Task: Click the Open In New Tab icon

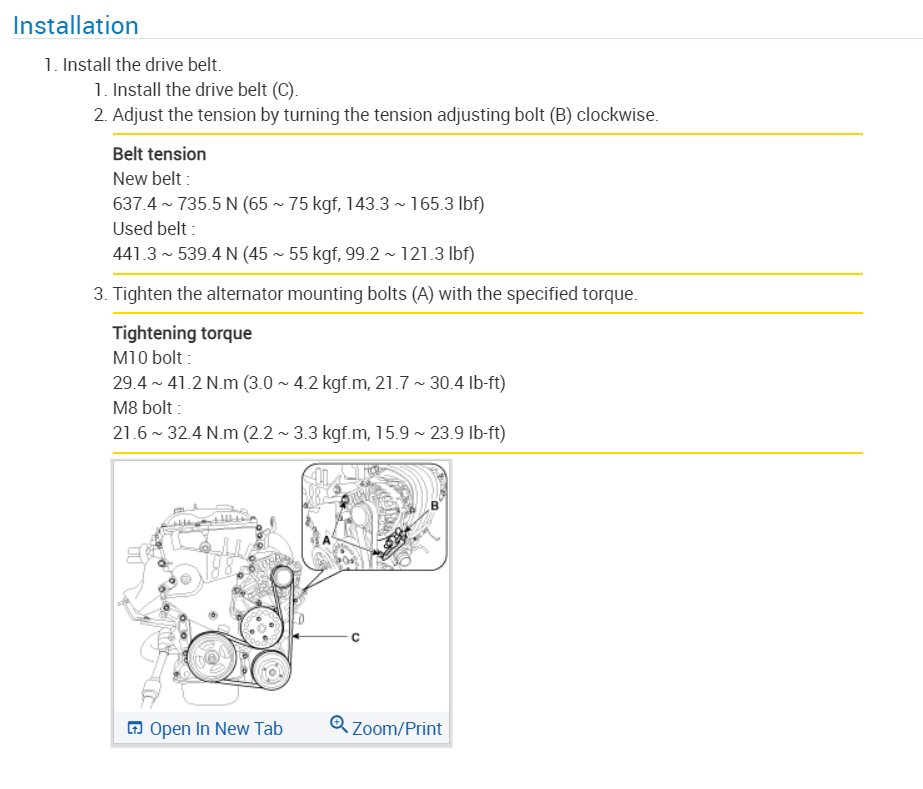Action: [x=135, y=729]
